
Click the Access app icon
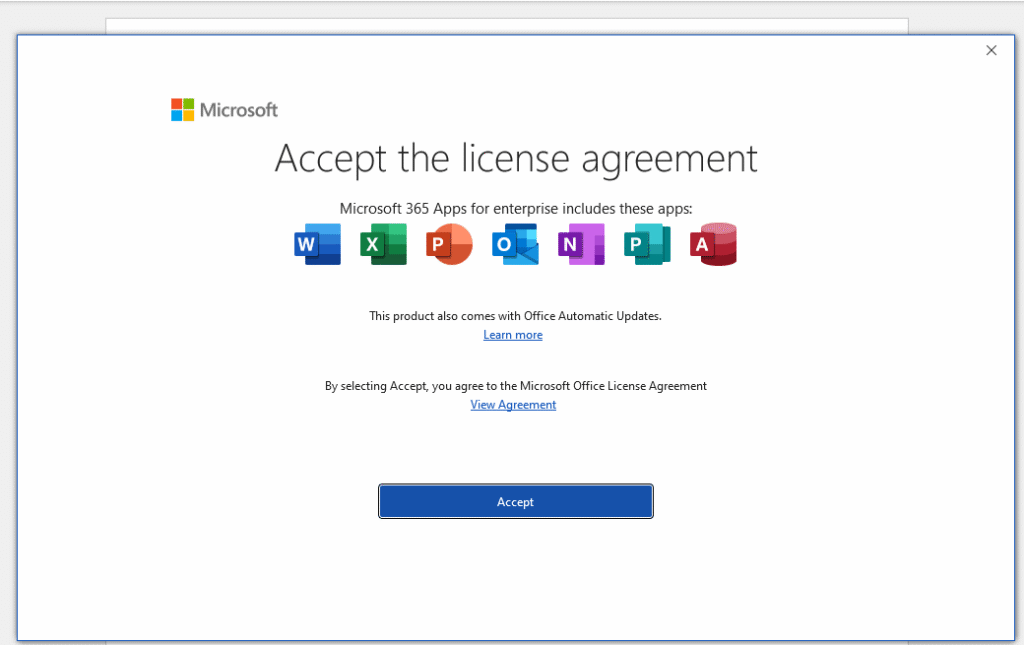click(x=713, y=244)
